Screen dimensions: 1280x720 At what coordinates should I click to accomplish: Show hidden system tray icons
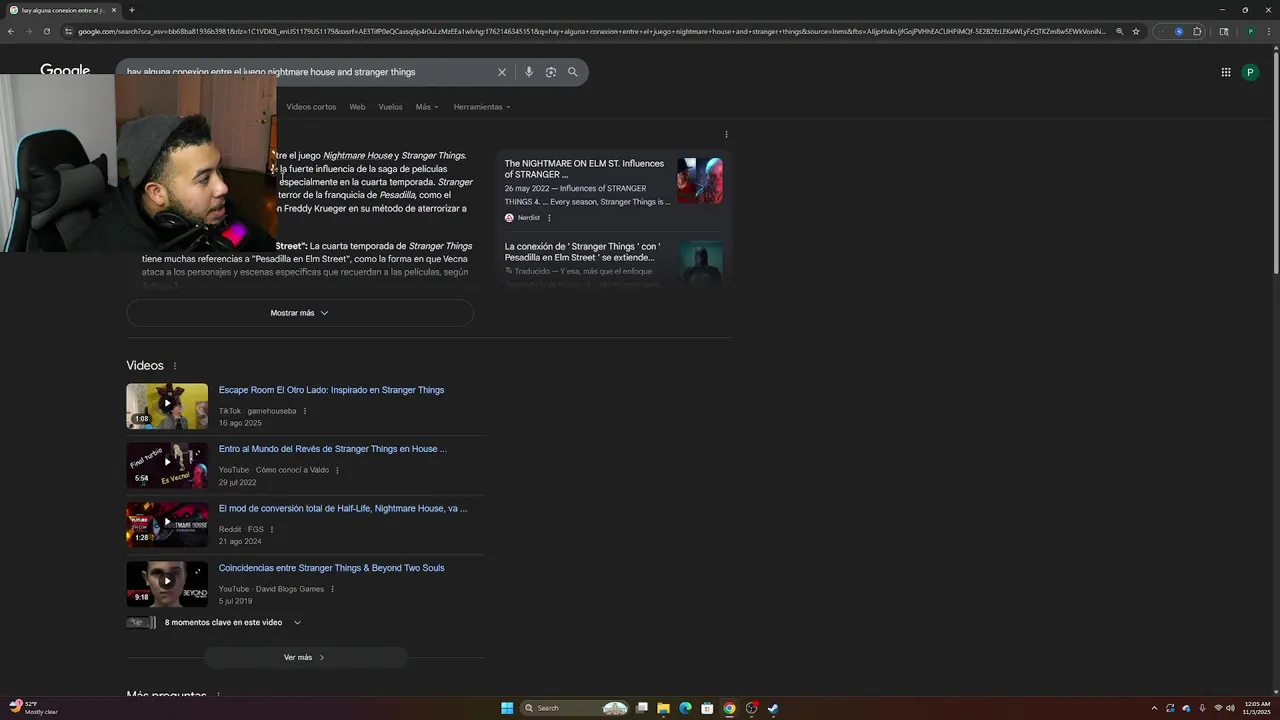1154,708
